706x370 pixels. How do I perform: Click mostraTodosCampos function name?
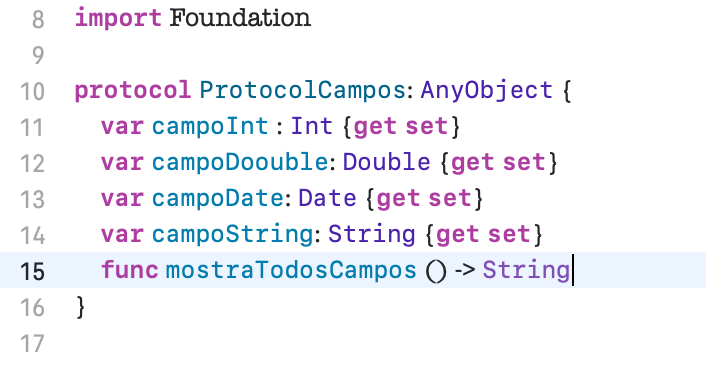(x=291, y=271)
